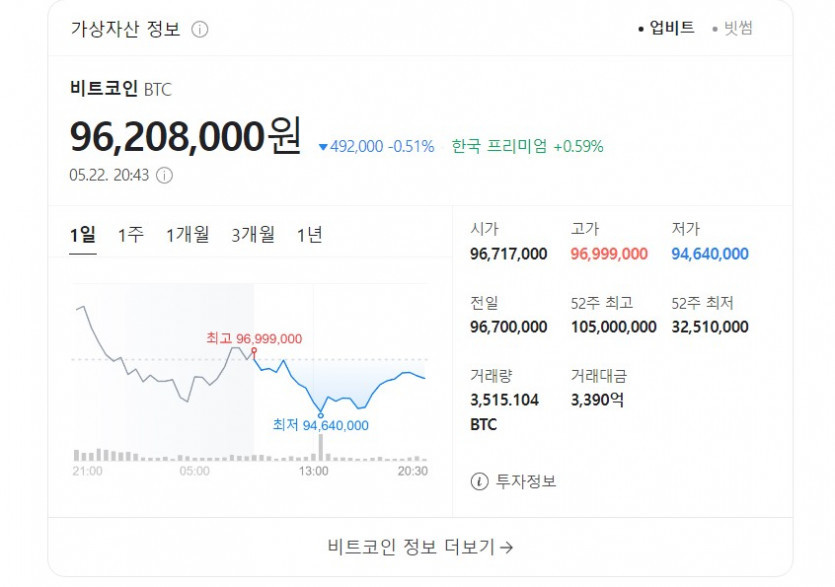Viewport: 835px width, 587px height.
Task: Click the 96,208,000원 current price
Action: pyautogui.click(x=185, y=136)
